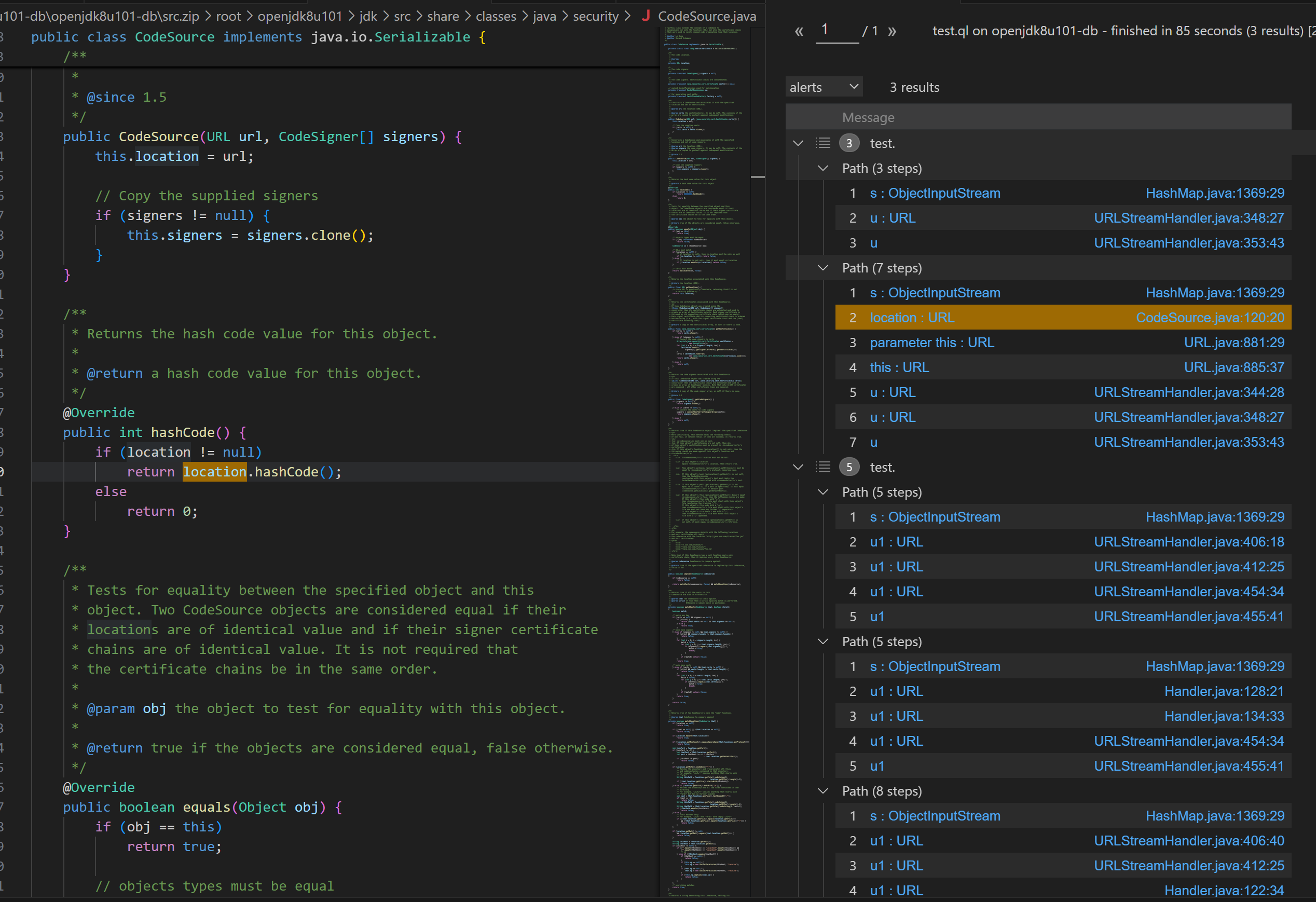The width and height of the screenshot is (1316, 902).
Task: Click the badge showing 5 paths
Action: click(x=849, y=467)
